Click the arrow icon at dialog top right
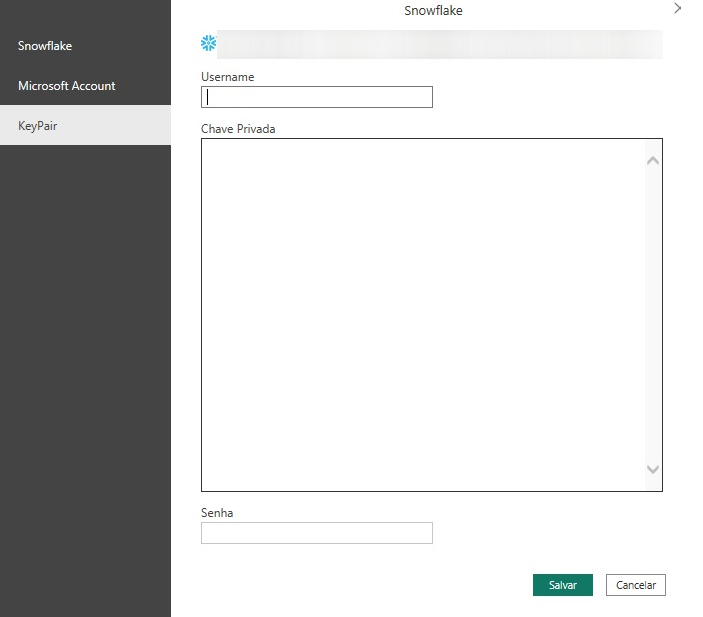This screenshot has height=617, width=703. [x=677, y=8]
